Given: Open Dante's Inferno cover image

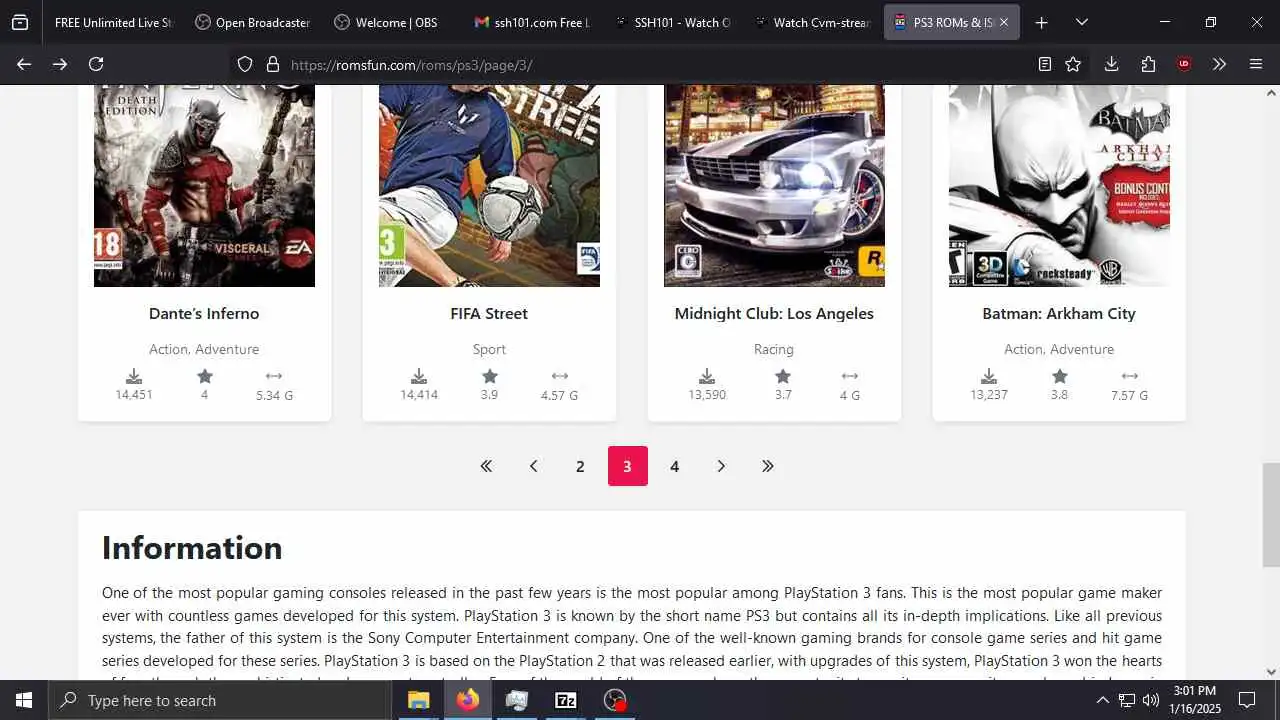Looking at the screenshot, I should (204, 185).
